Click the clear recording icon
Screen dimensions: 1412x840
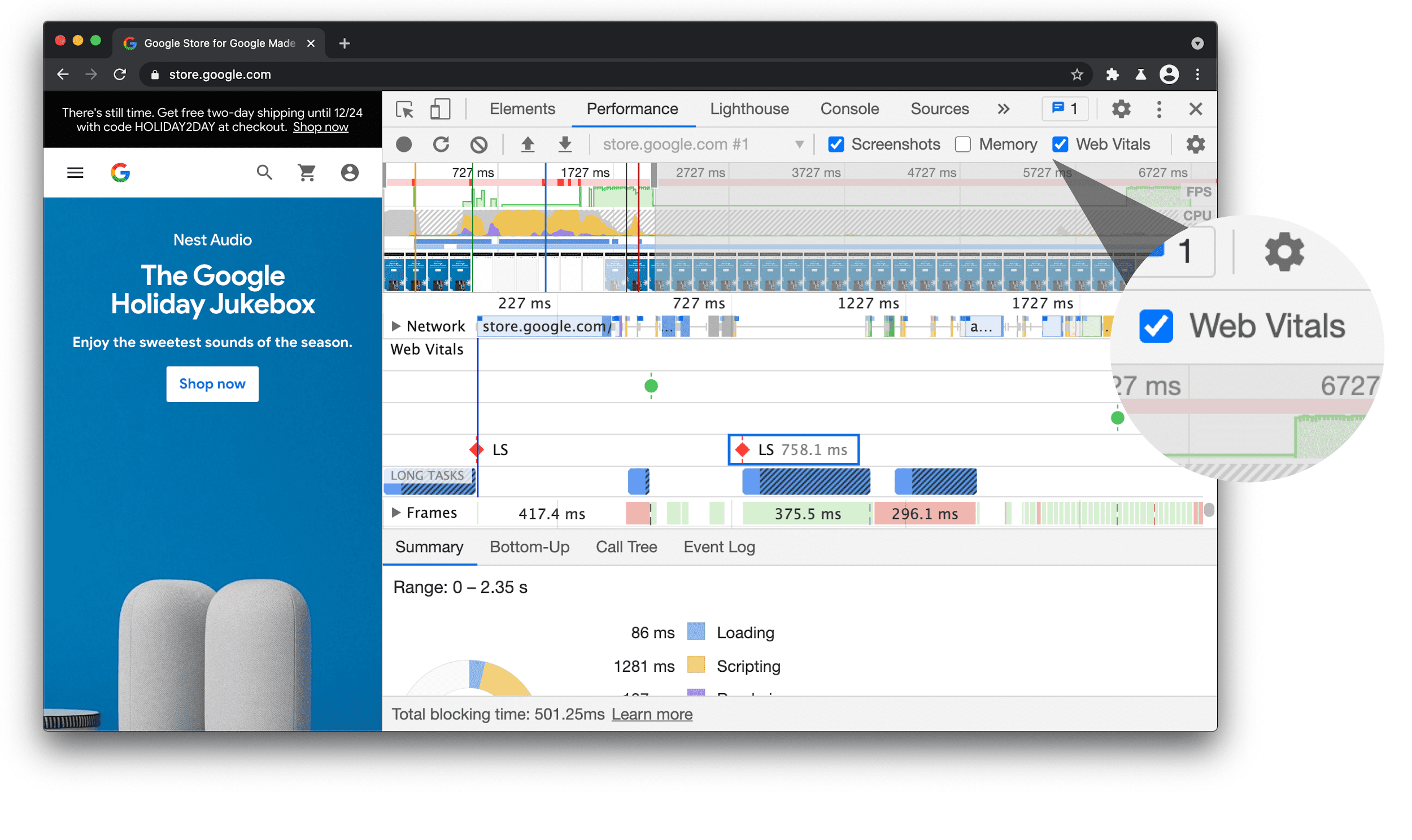point(481,144)
